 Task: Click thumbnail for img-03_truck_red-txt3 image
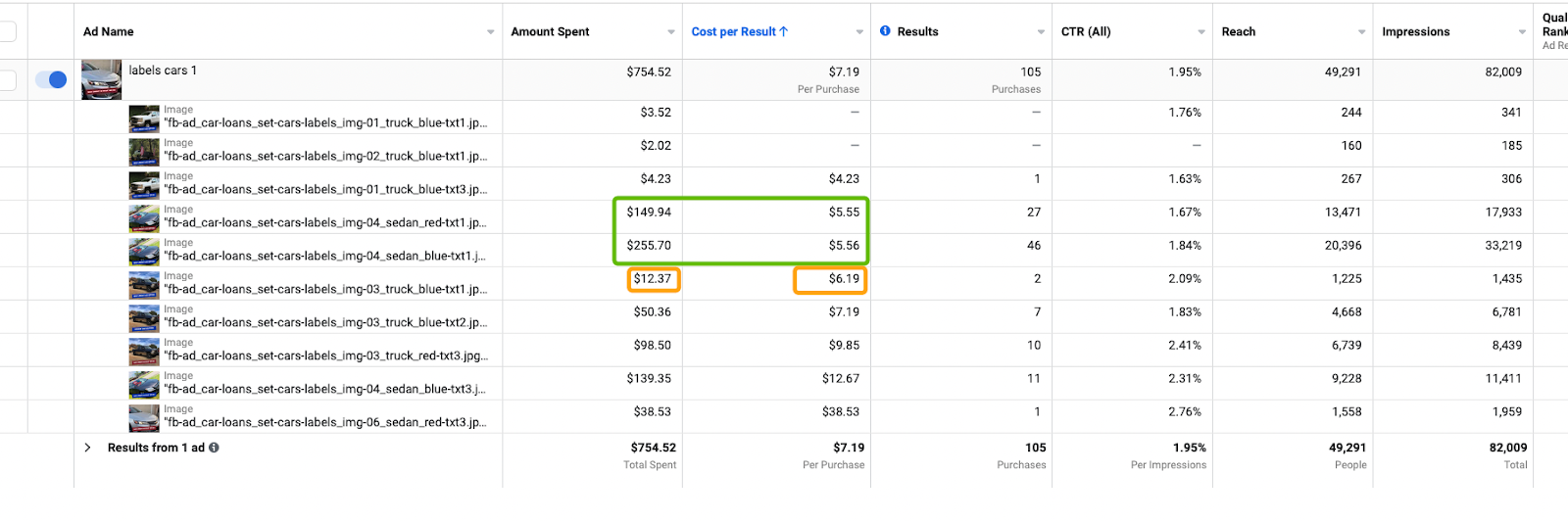(x=144, y=352)
